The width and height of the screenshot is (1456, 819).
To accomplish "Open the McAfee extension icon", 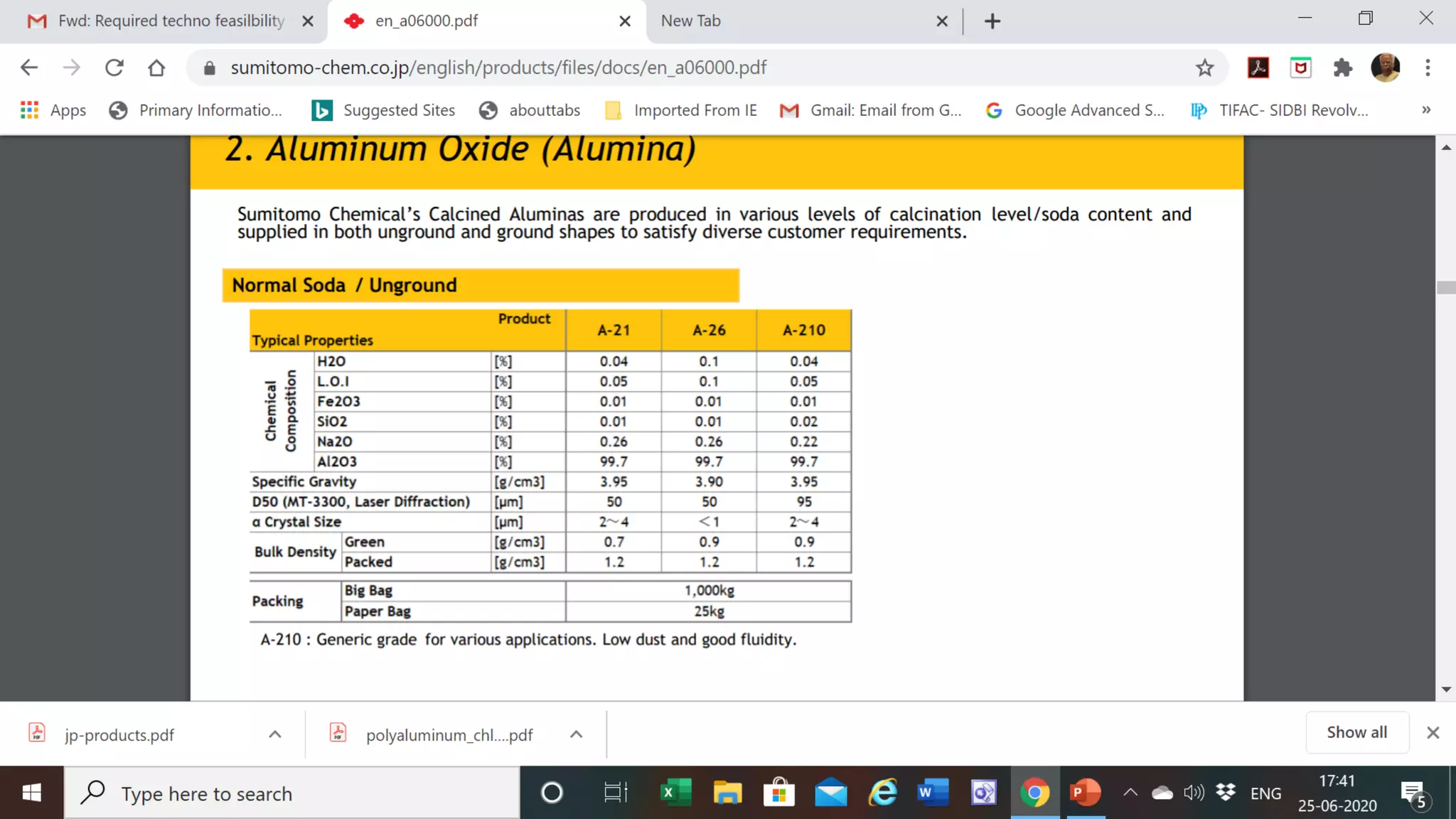I will point(1300,68).
